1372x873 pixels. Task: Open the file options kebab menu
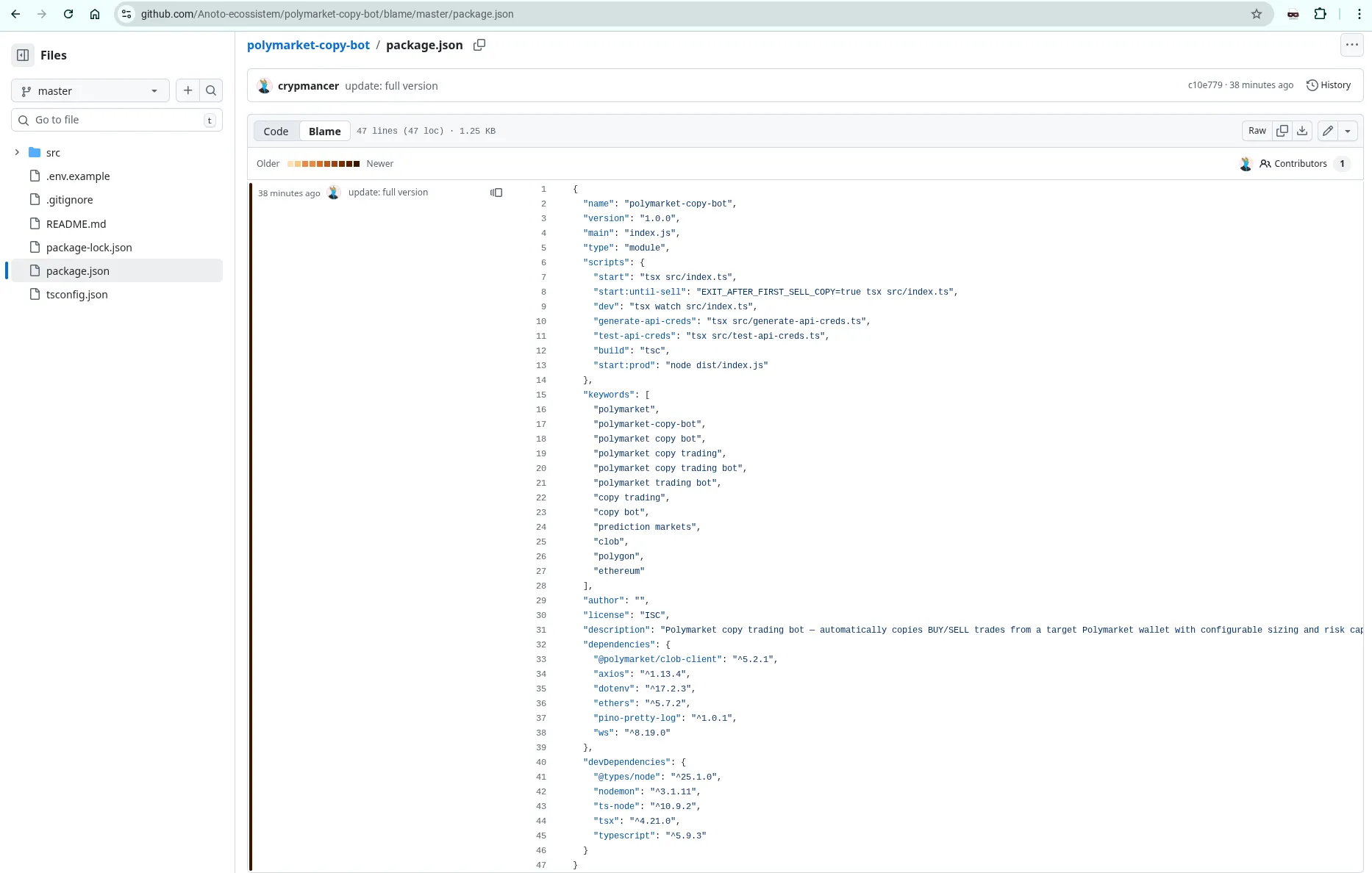1351,45
